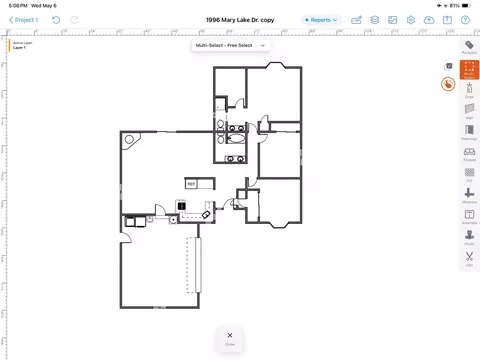Image resolution: width=480 pixels, height=360 pixels.
Task: Open the help question mark
Action: coord(465,20)
